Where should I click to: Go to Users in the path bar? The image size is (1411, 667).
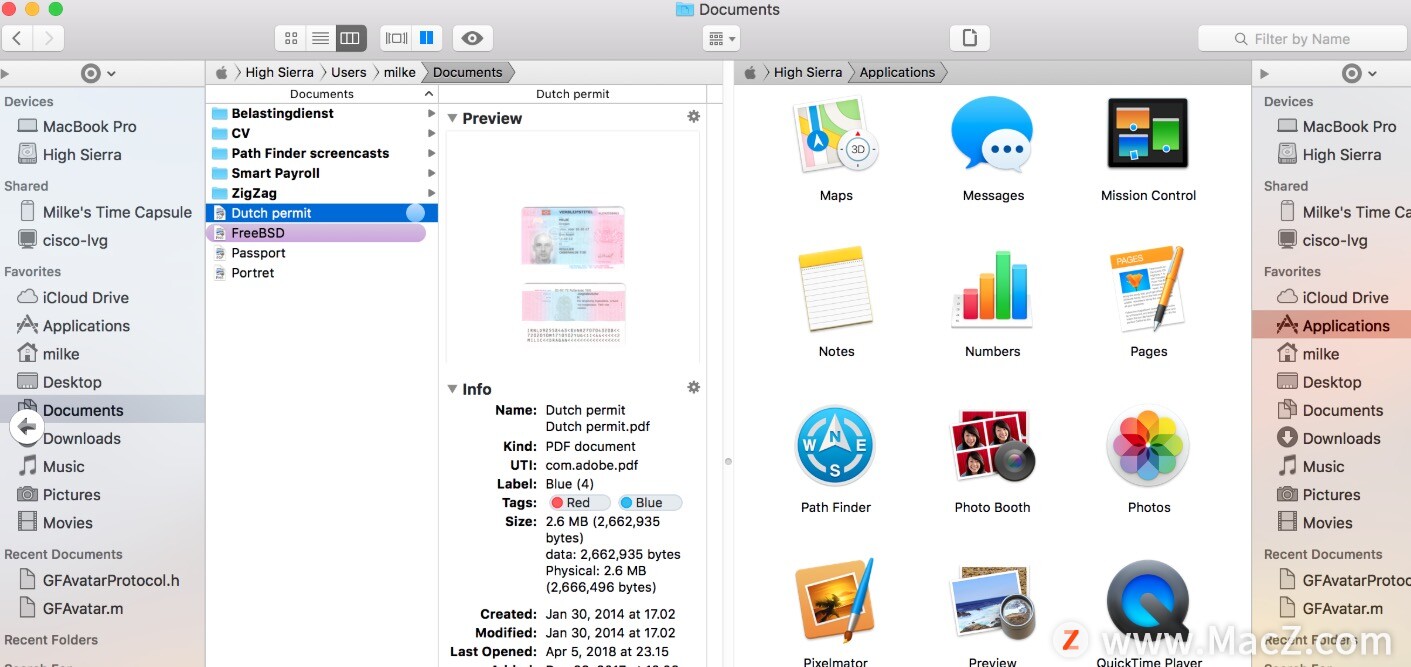click(x=349, y=72)
